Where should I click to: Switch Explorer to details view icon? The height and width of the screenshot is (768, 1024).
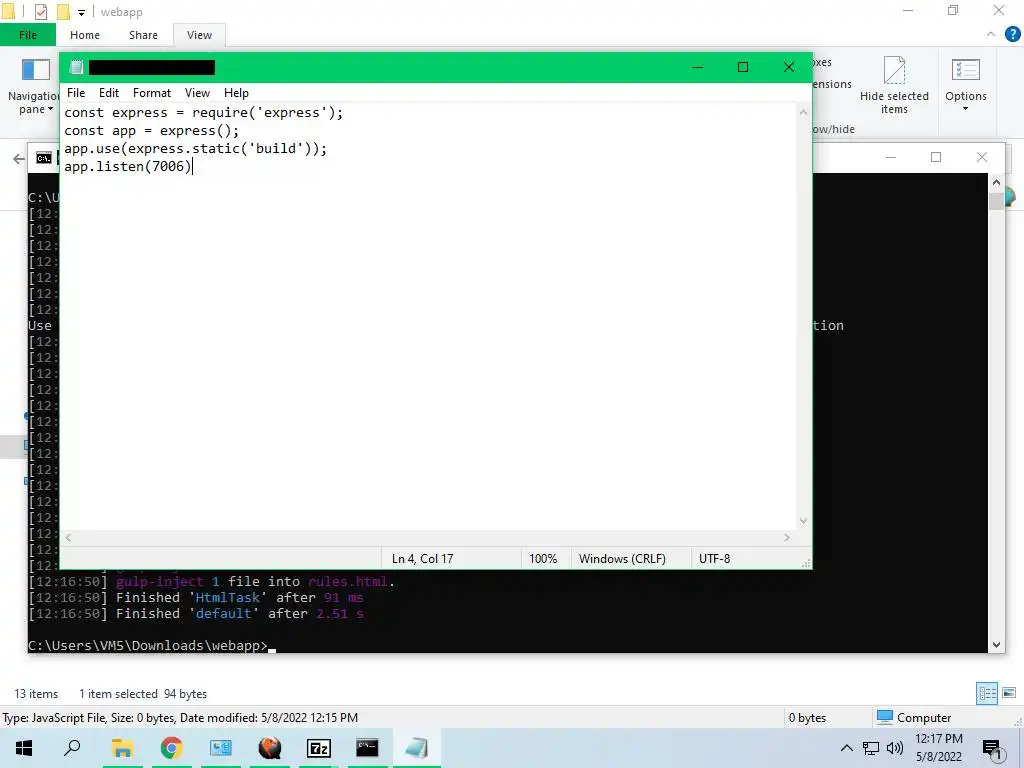pos(987,693)
